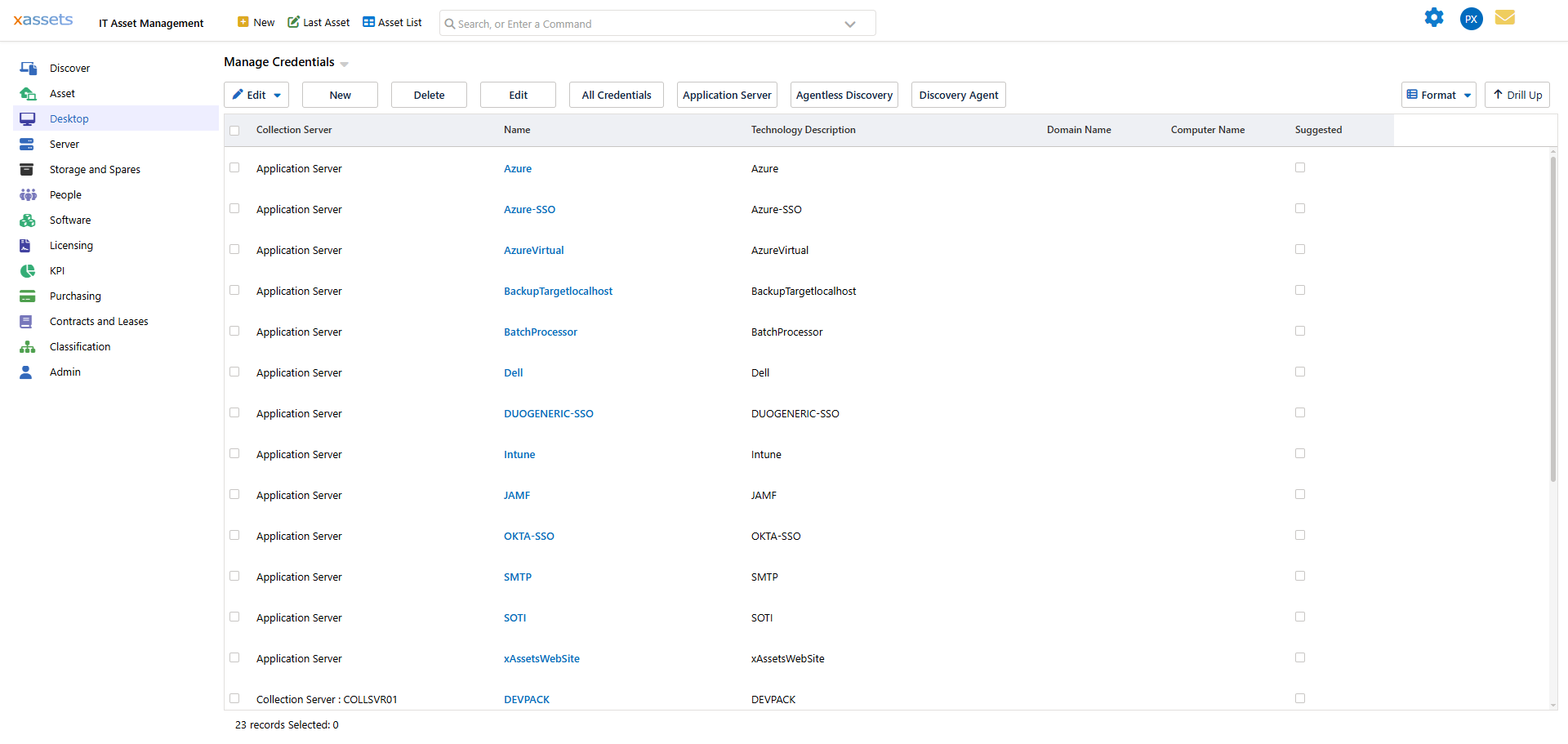Image resolution: width=1568 pixels, height=744 pixels.
Task: Click the Last Asset toolbar item
Action: 318,22
